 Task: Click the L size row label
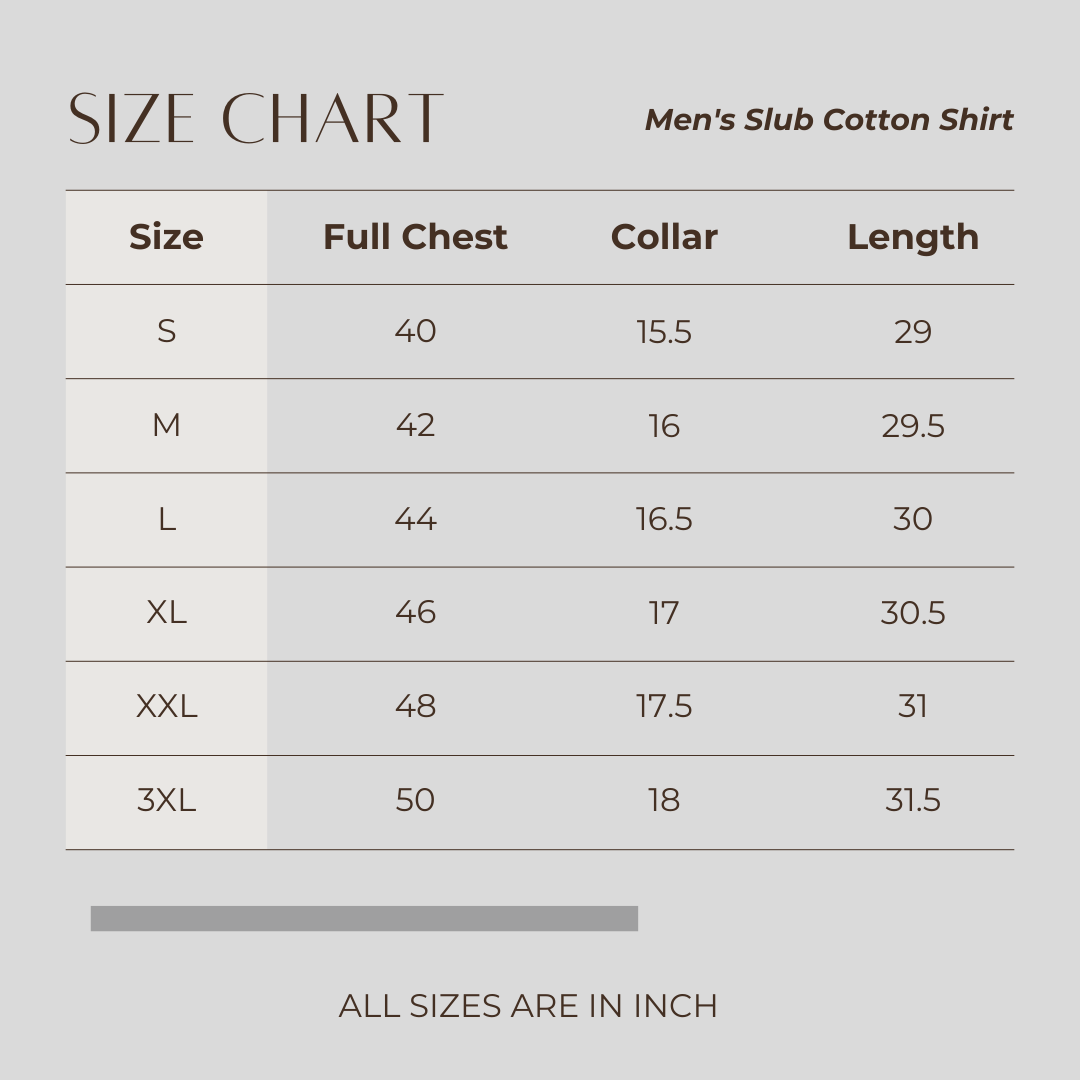click(166, 519)
